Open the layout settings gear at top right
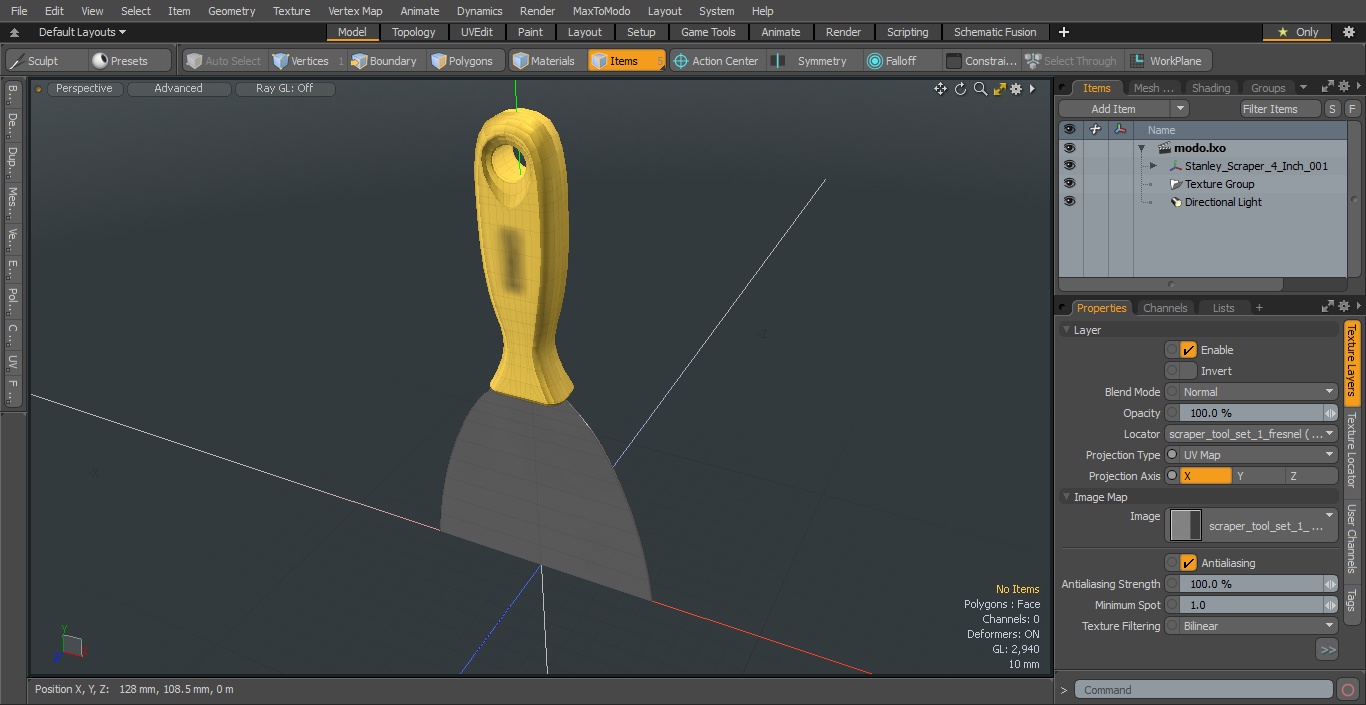Viewport: 1366px width, 705px height. coord(1348,32)
